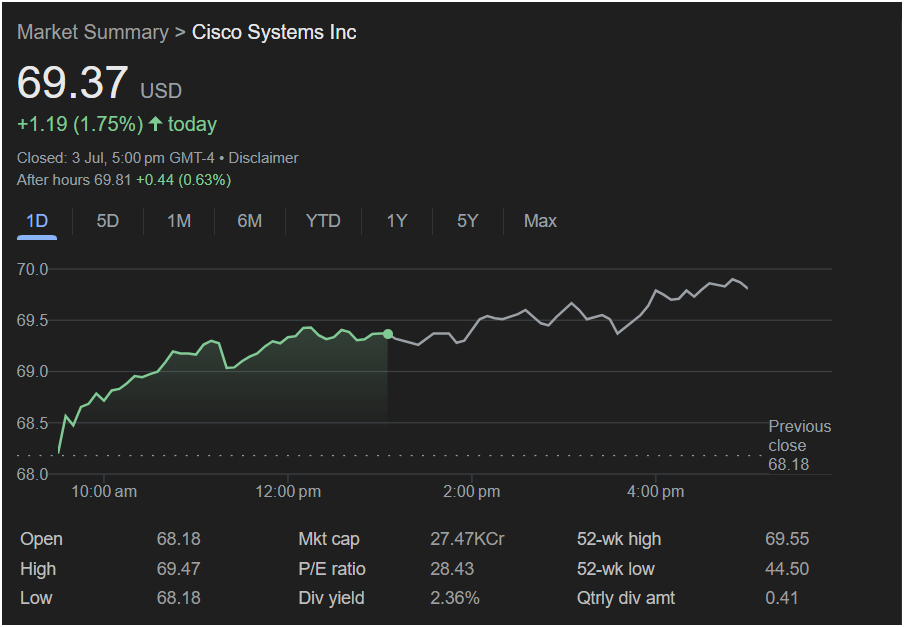Screen dimensions: 904x627
Task: Click the 52-wk high value 69.55
Action: pos(787,539)
